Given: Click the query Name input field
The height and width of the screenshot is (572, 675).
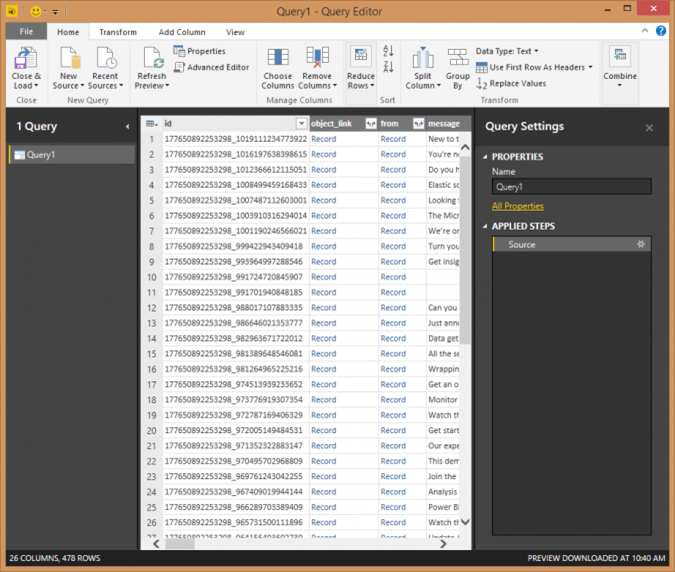Looking at the screenshot, I should click(x=571, y=187).
